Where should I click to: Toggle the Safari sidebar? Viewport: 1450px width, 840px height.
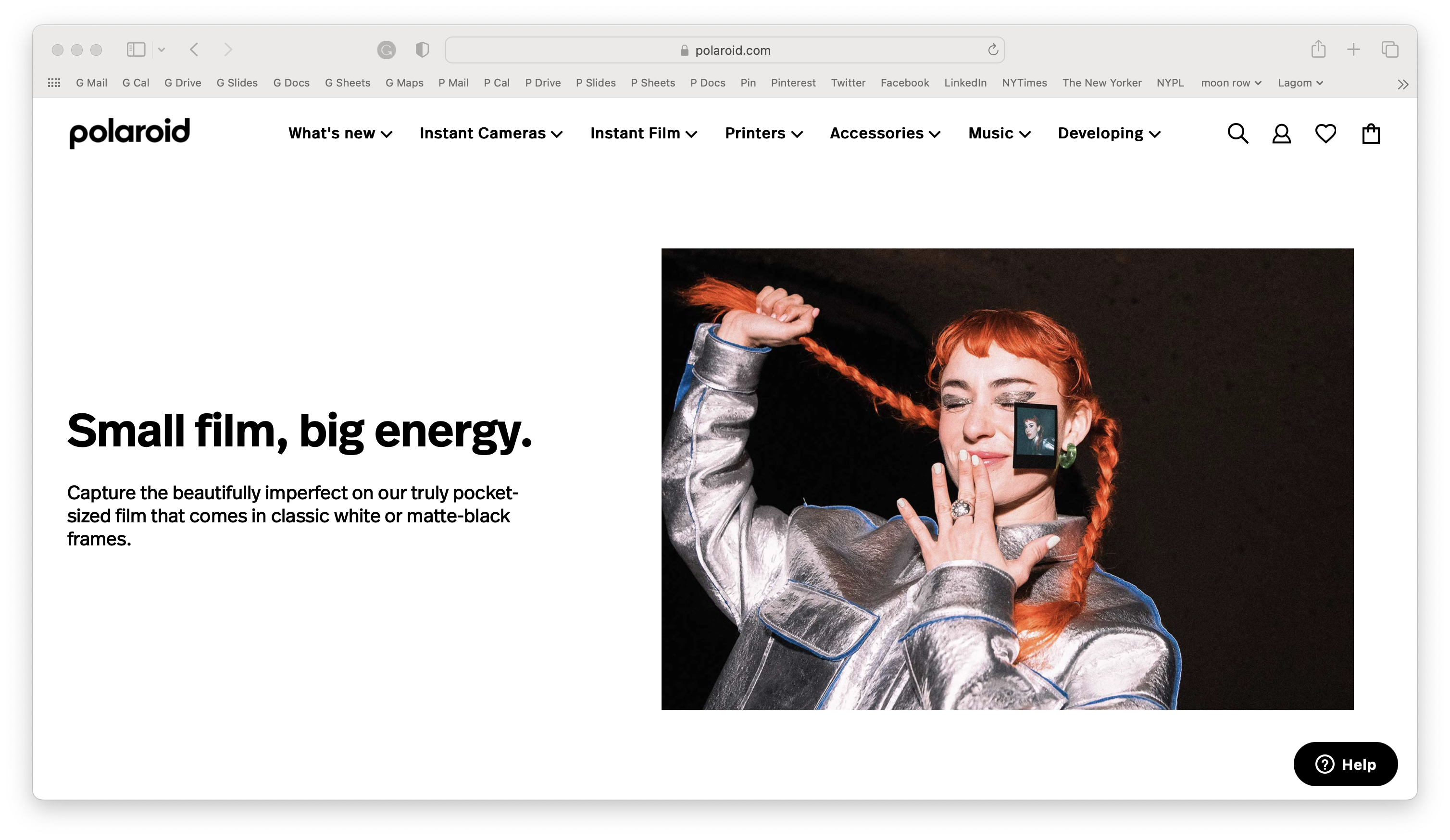pyautogui.click(x=136, y=49)
